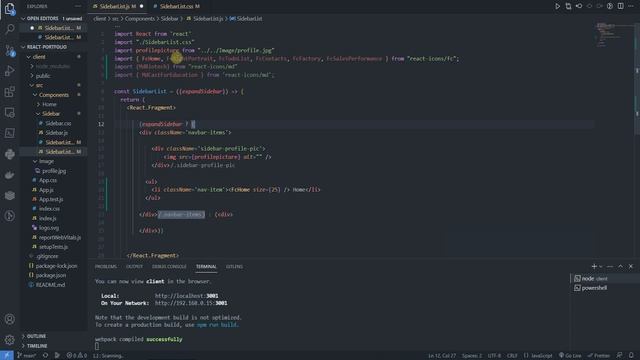Switch to the GitLens panel tab
This screenshot has width=640, height=360.
point(234,267)
